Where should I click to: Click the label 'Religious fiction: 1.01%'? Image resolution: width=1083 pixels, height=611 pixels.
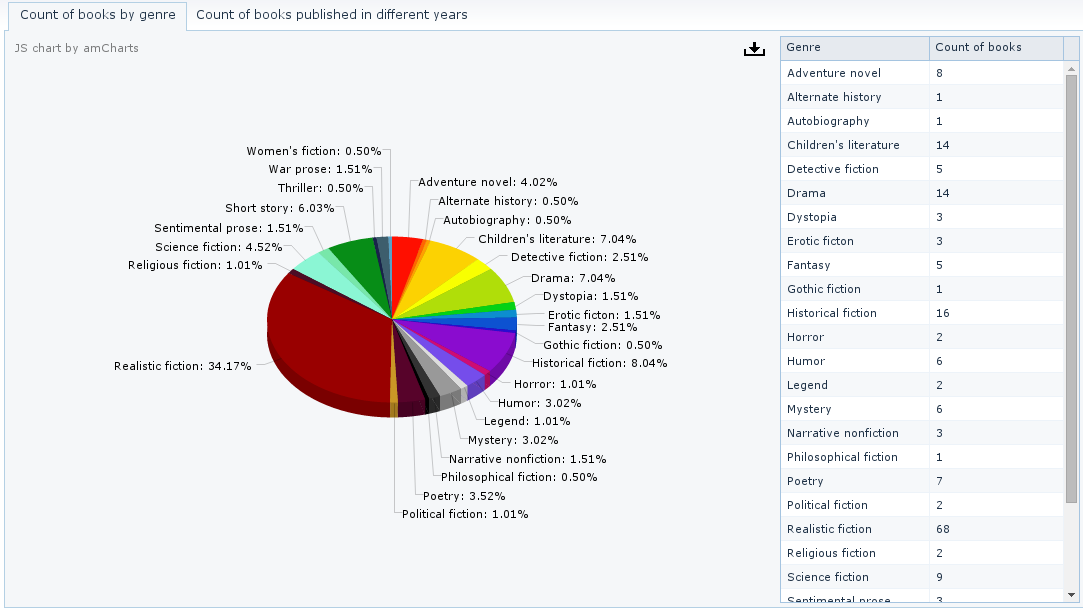tap(195, 265)
